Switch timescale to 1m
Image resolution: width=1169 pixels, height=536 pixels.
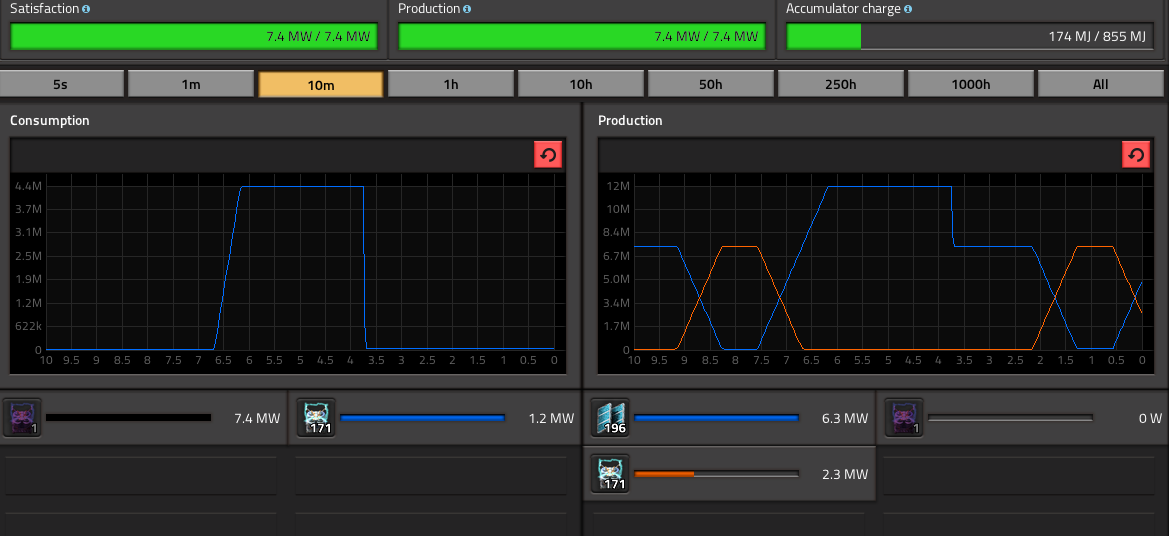(x=191, y=84)
